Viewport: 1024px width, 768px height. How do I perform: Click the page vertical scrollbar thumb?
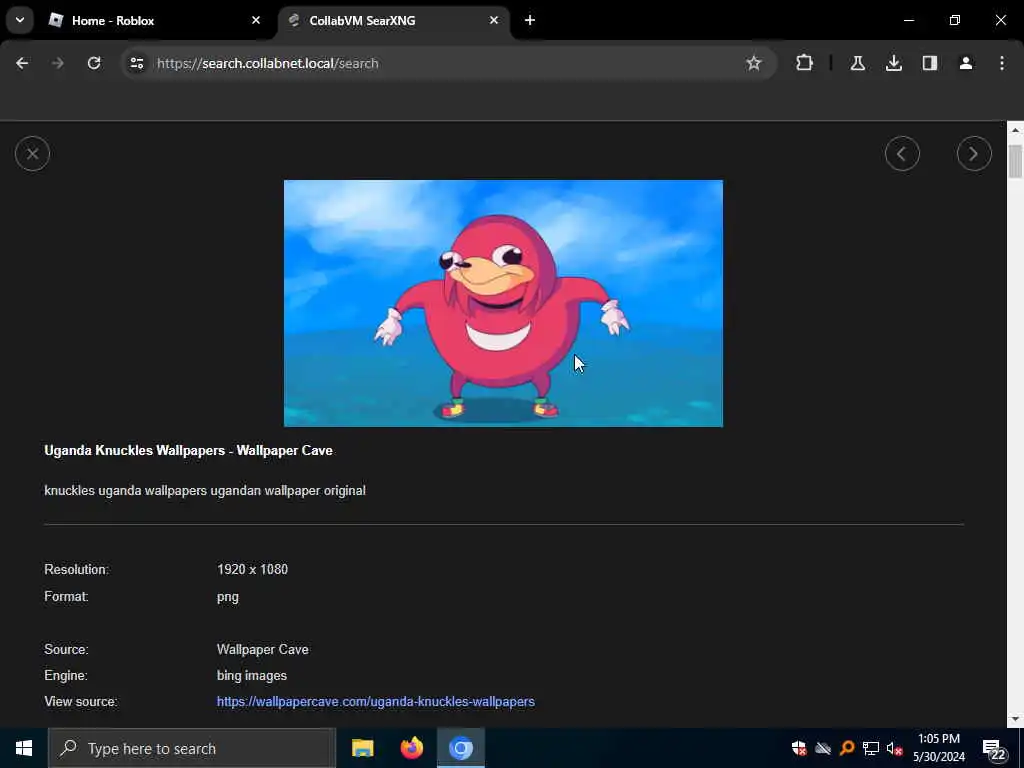point(1015,161)
